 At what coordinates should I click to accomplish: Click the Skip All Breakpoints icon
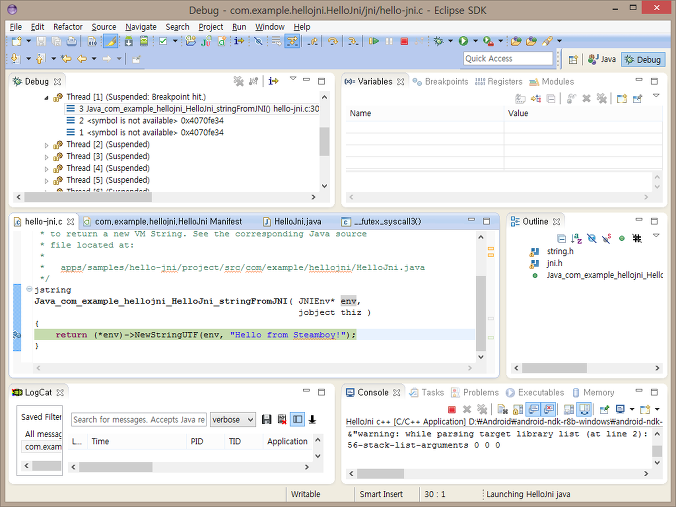point(258,41)
